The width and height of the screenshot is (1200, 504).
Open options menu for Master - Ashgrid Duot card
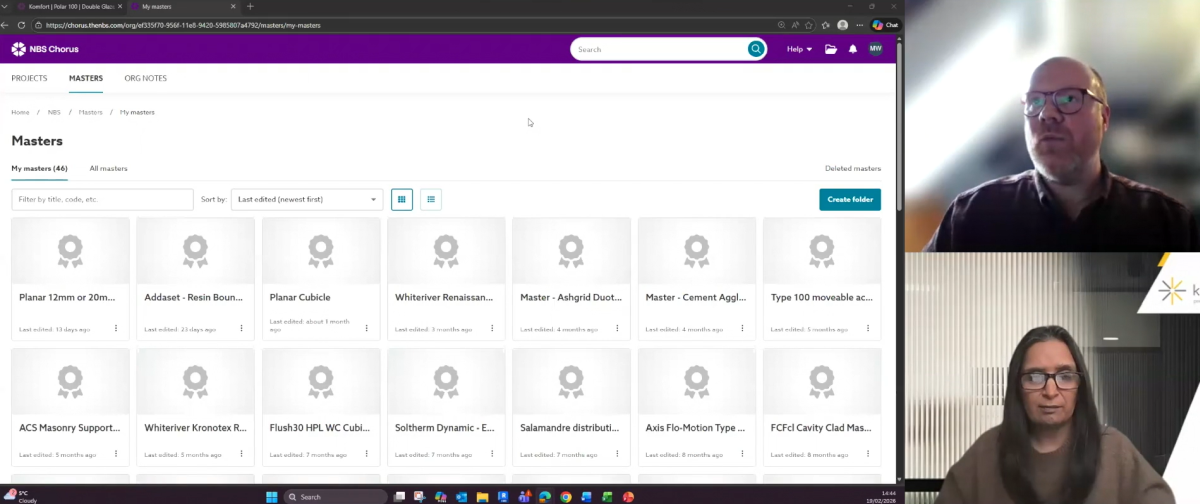pyautogui.click(x=617, y=328)
